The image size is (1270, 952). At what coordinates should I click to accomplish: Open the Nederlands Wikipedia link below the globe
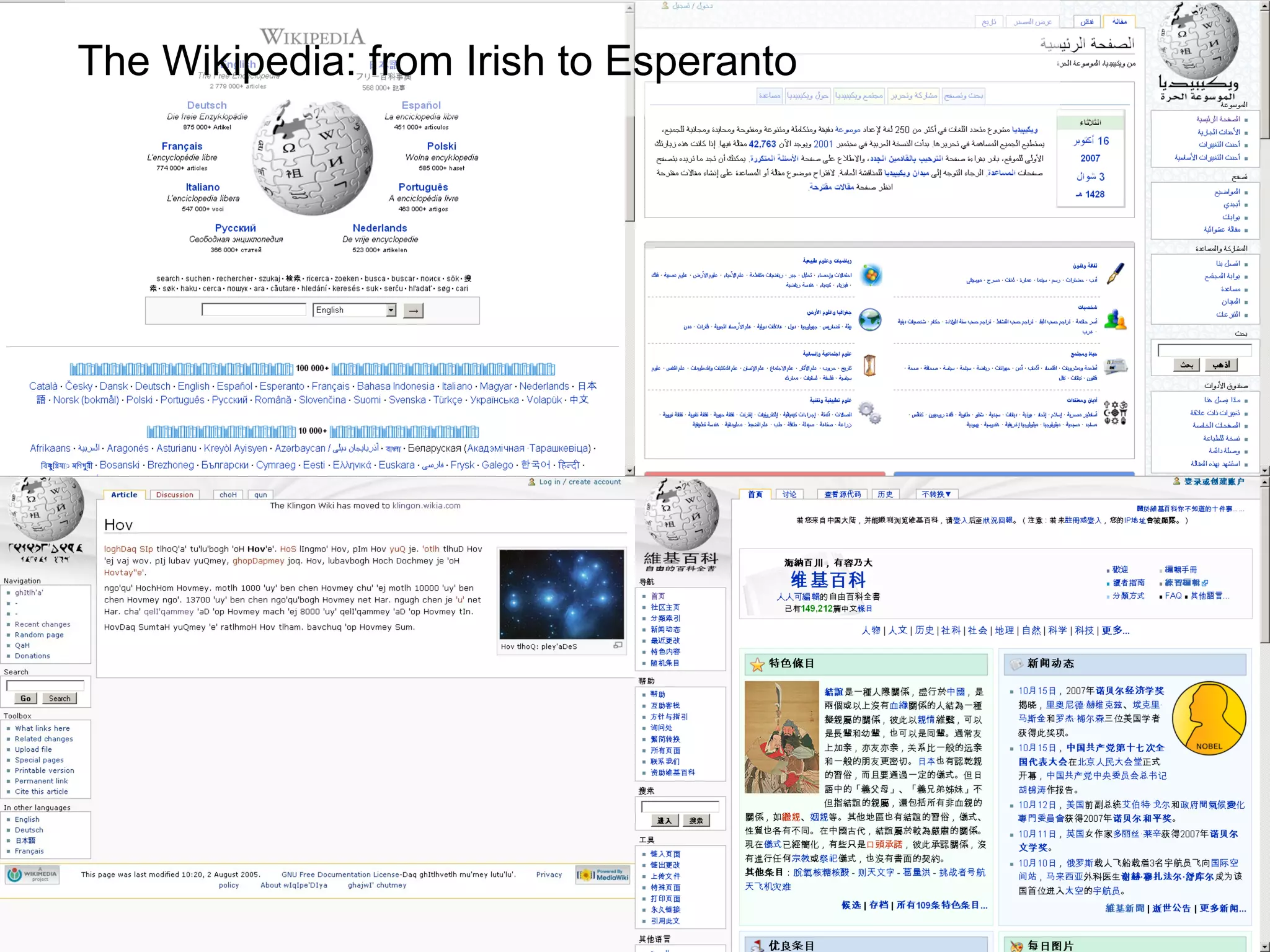(380, 228)
